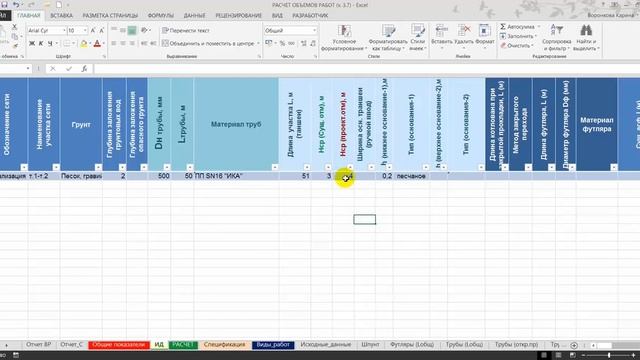Click the fill color bucket swatch
The height and width of the screenshot is (360, 640).
(84, 43)
